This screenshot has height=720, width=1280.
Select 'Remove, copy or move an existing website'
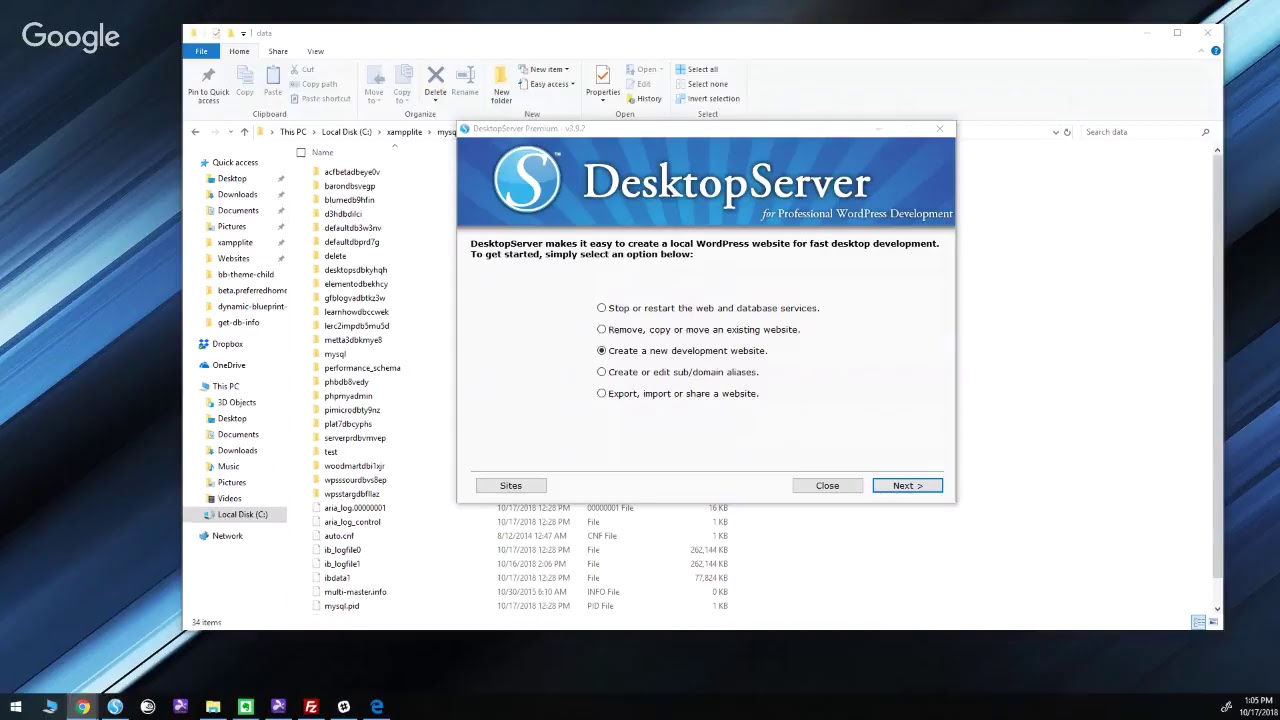(698, 329)
